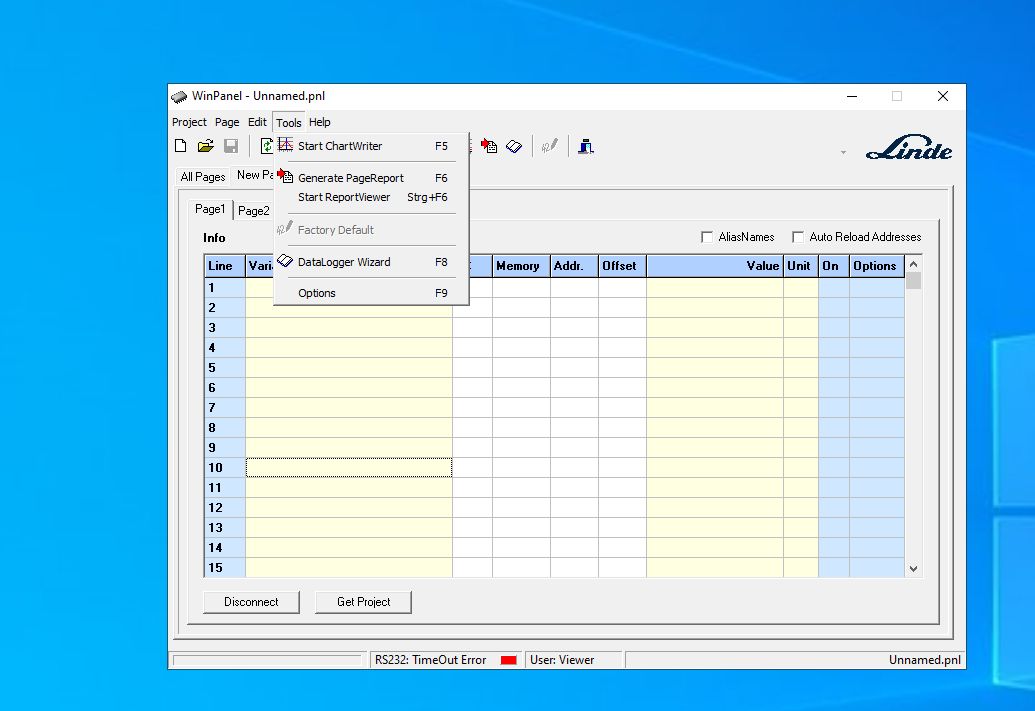This screenshot has height=711, width=1035.
Task: Choose Start ReportViewer menu item
Action: click(x=372, y=197)
